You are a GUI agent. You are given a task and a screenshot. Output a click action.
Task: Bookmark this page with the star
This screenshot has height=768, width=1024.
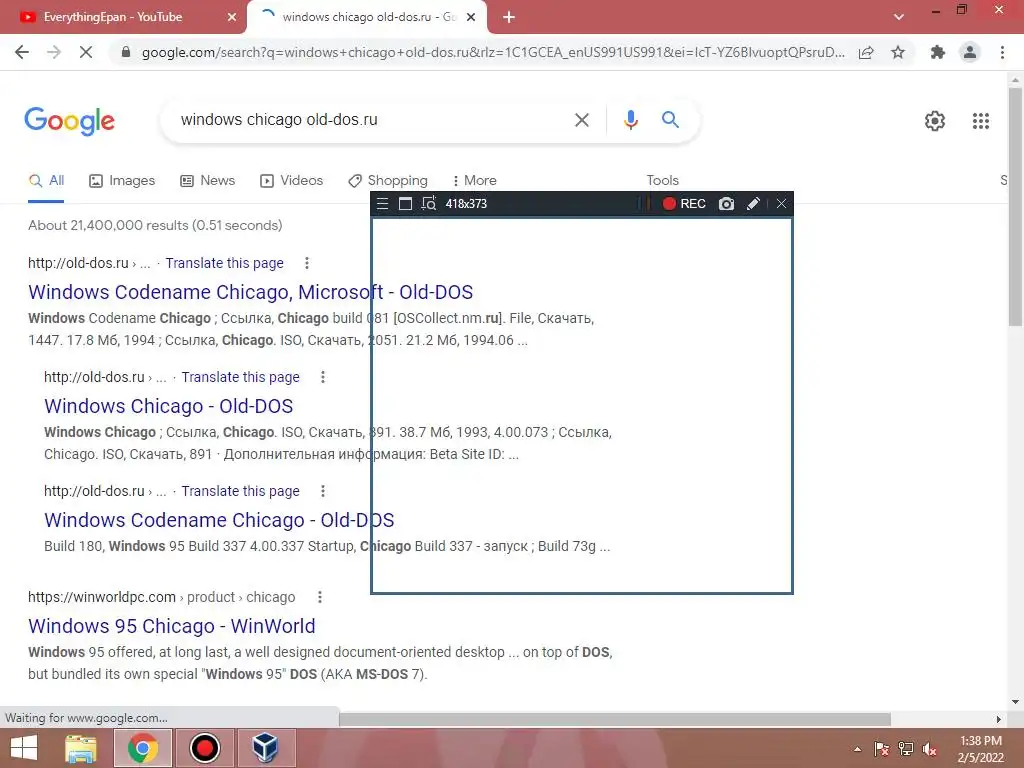tap(898, 52)
